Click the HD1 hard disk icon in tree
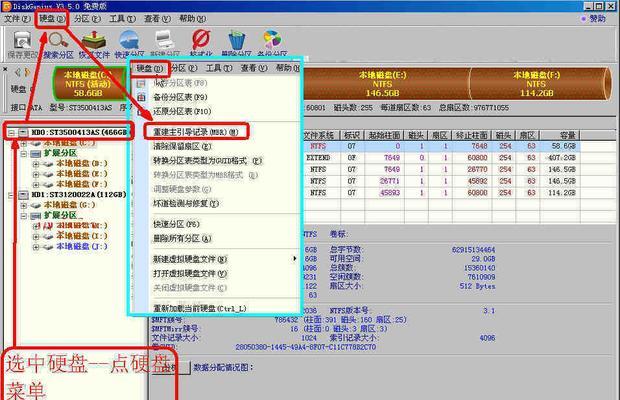The height and width of the screenshot is (400, 620). click(23, 194)
